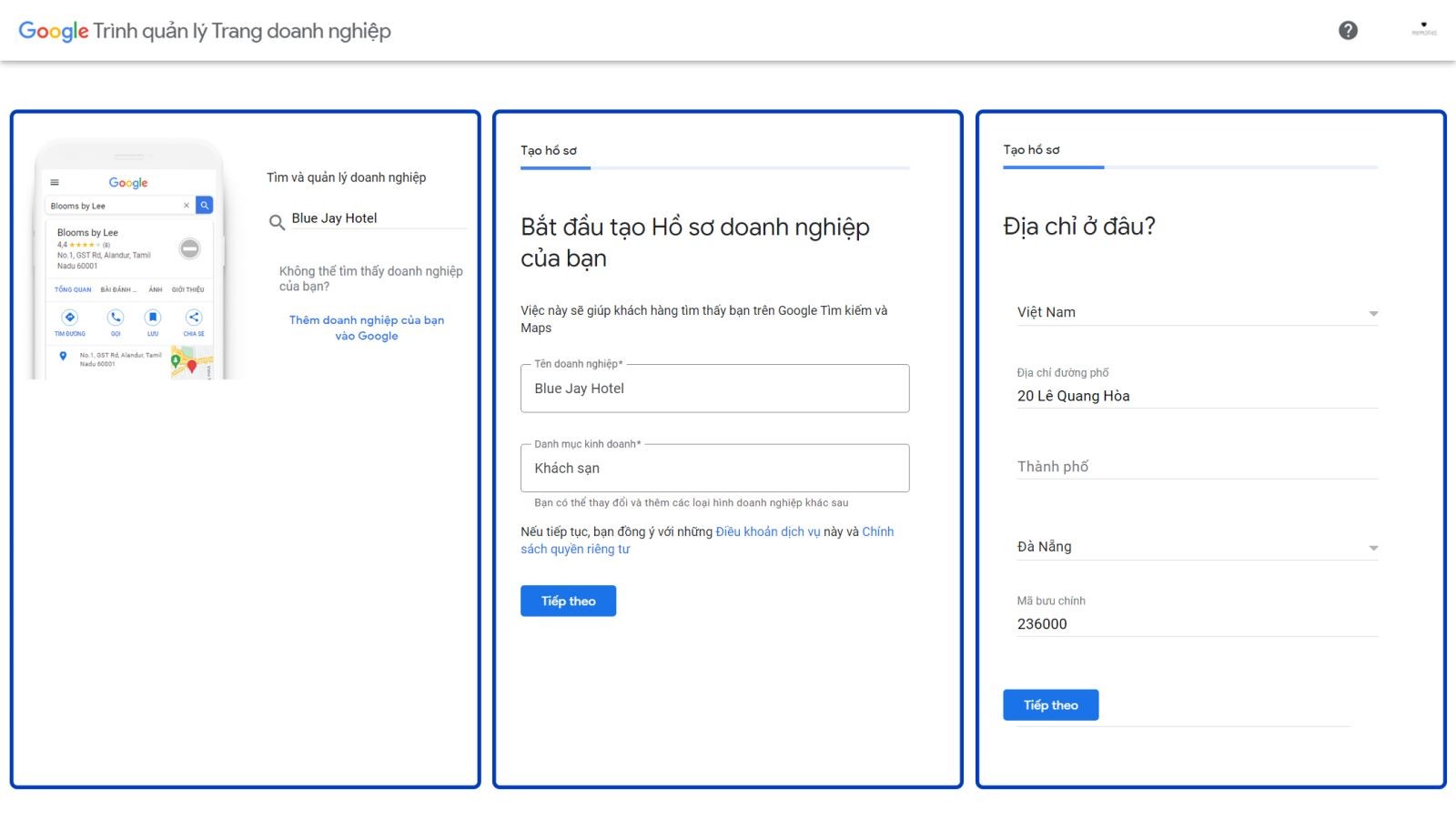This screenshot has width=1456, height=819.
Task: Click the blue location pin by the address
Action: pyautogui.click(x=63, y=356)
